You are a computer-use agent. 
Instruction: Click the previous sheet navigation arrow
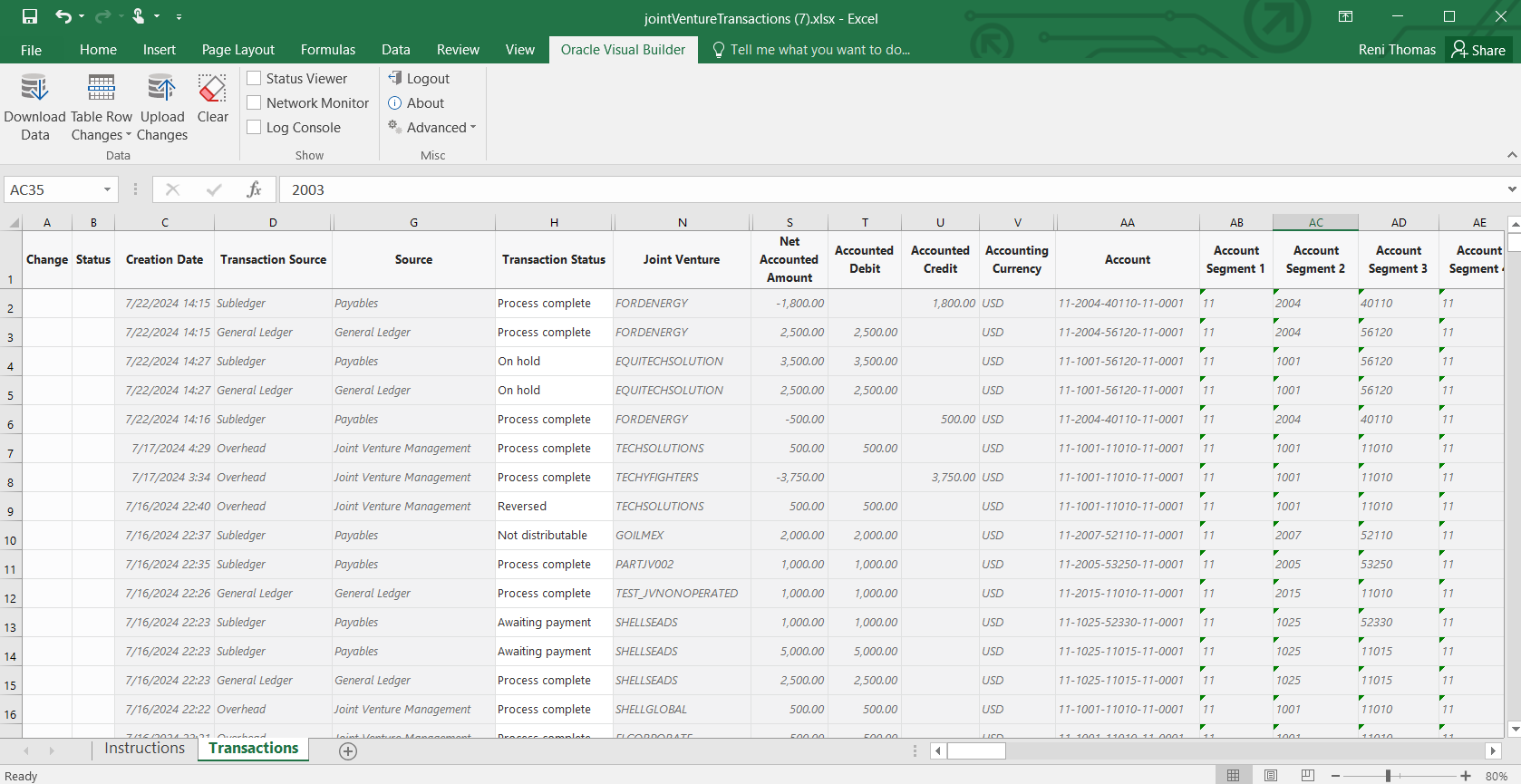coord(26,750)
